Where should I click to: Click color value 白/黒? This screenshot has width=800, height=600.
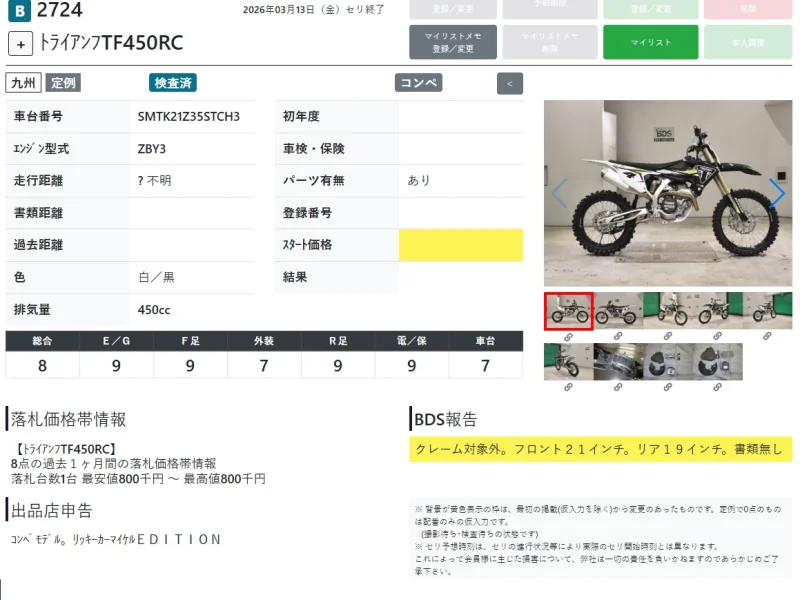(x=156, y=277)
